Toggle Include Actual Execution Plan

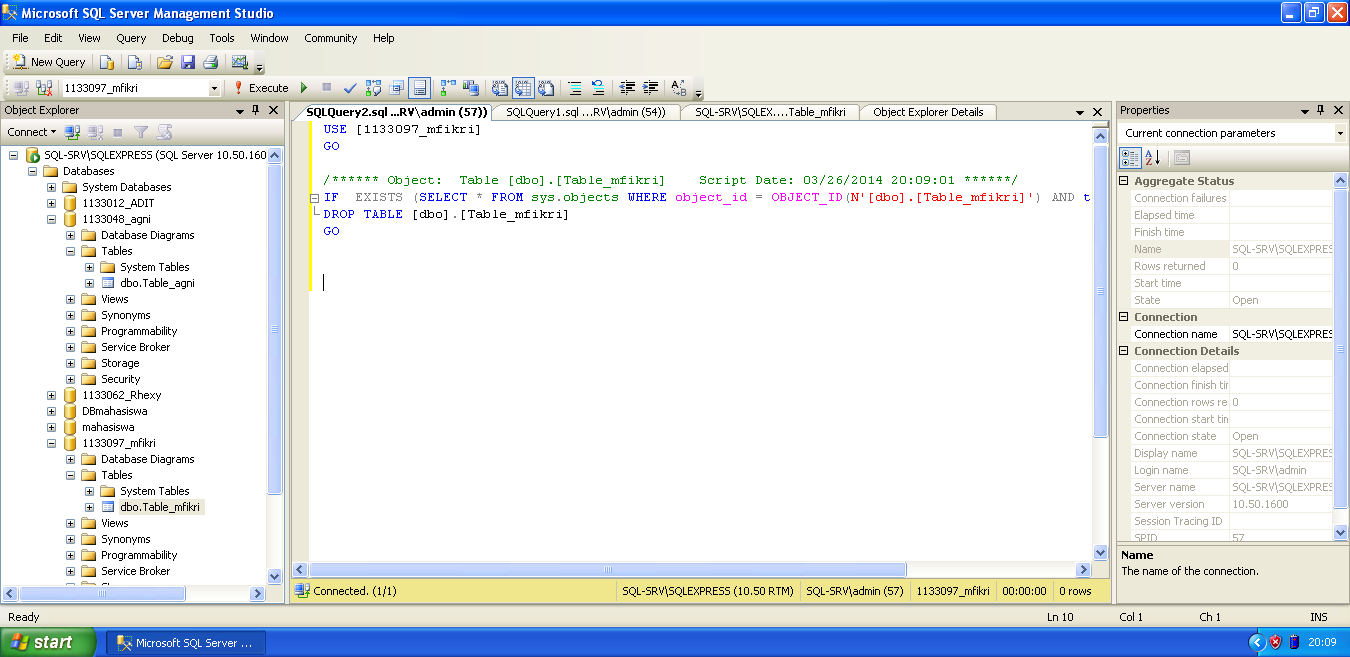447,88
